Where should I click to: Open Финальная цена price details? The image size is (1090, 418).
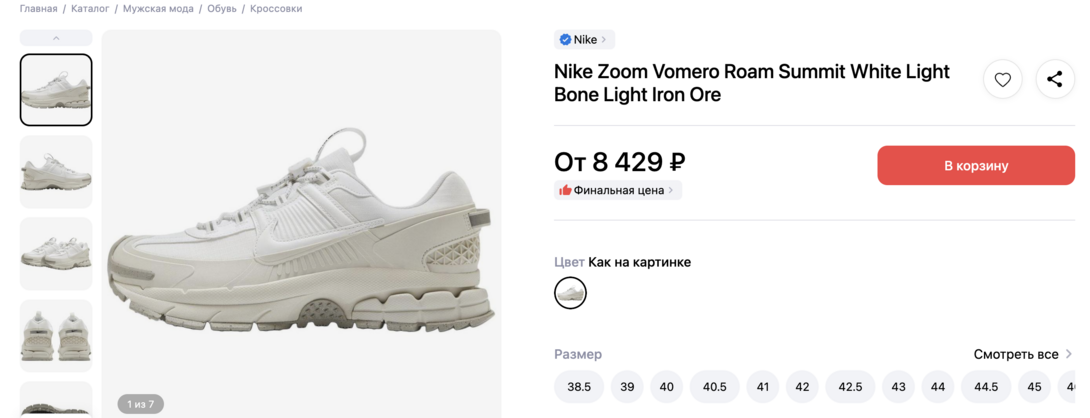[x=618, y=190]
